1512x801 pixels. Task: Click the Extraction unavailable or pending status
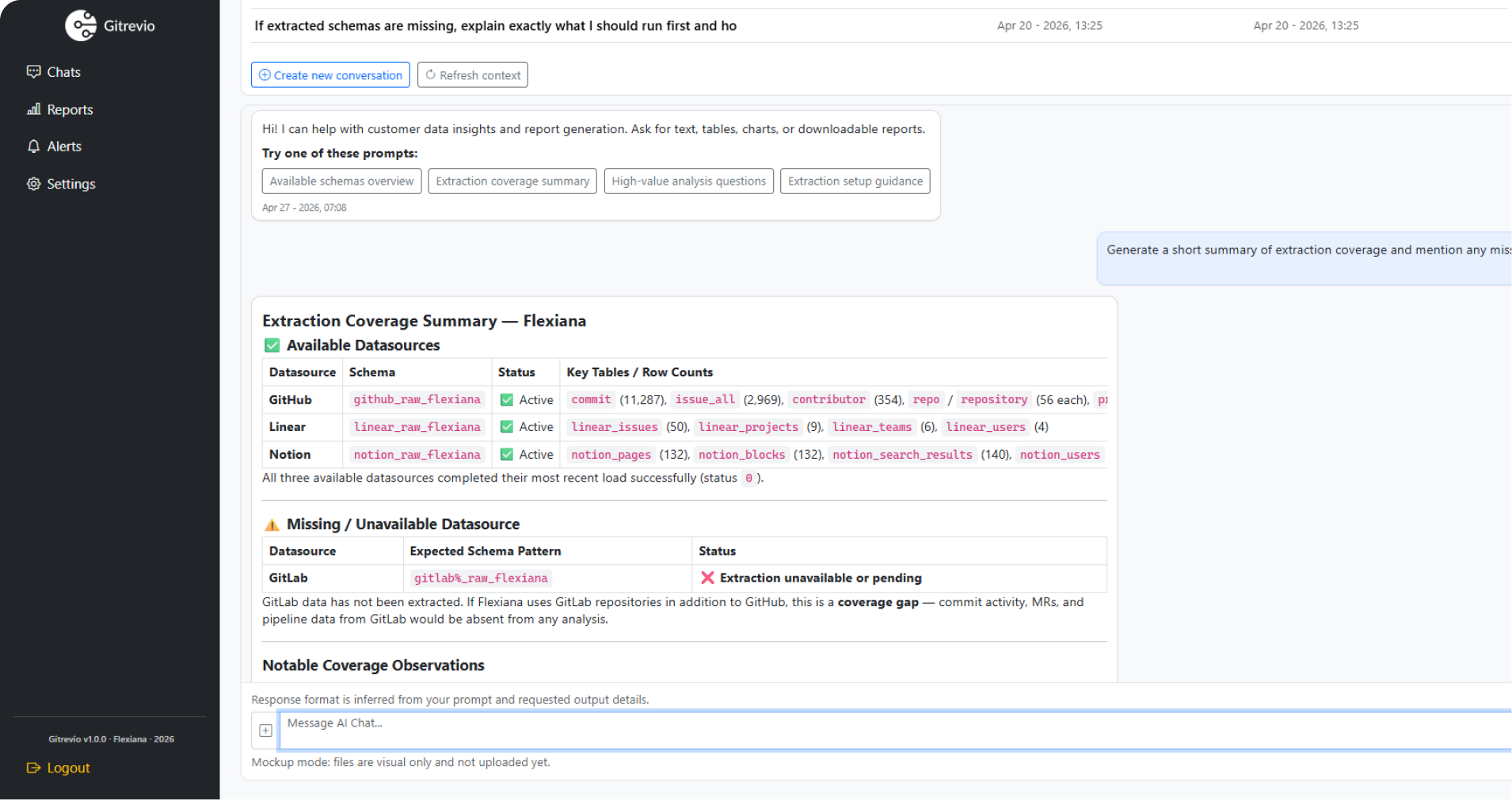pos(821,578)
